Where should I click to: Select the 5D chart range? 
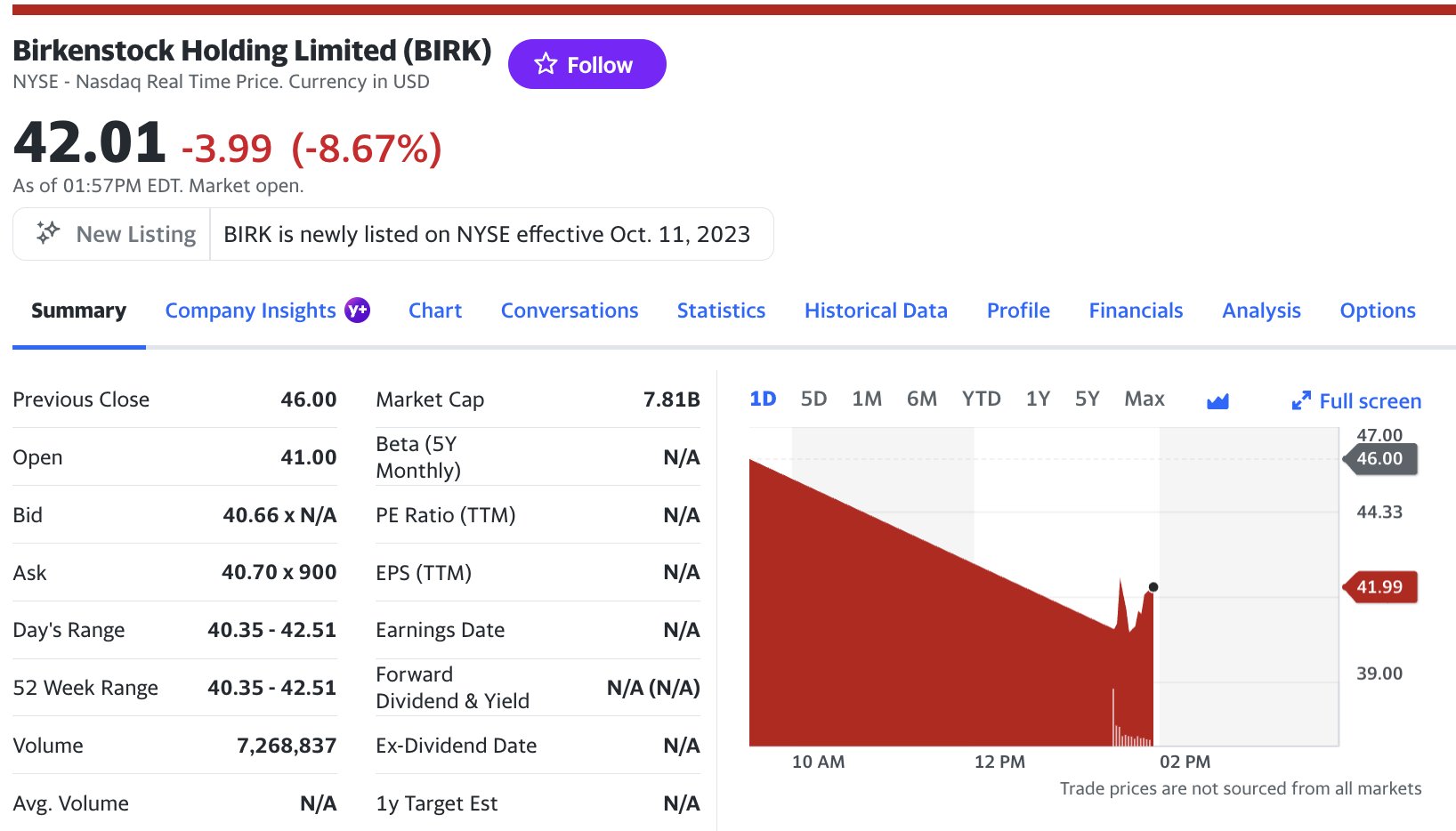pos(813,399)
